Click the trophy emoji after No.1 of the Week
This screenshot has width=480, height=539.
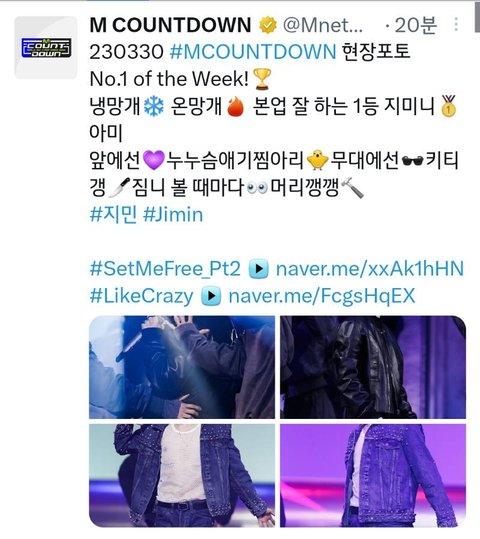pos(262,79)
